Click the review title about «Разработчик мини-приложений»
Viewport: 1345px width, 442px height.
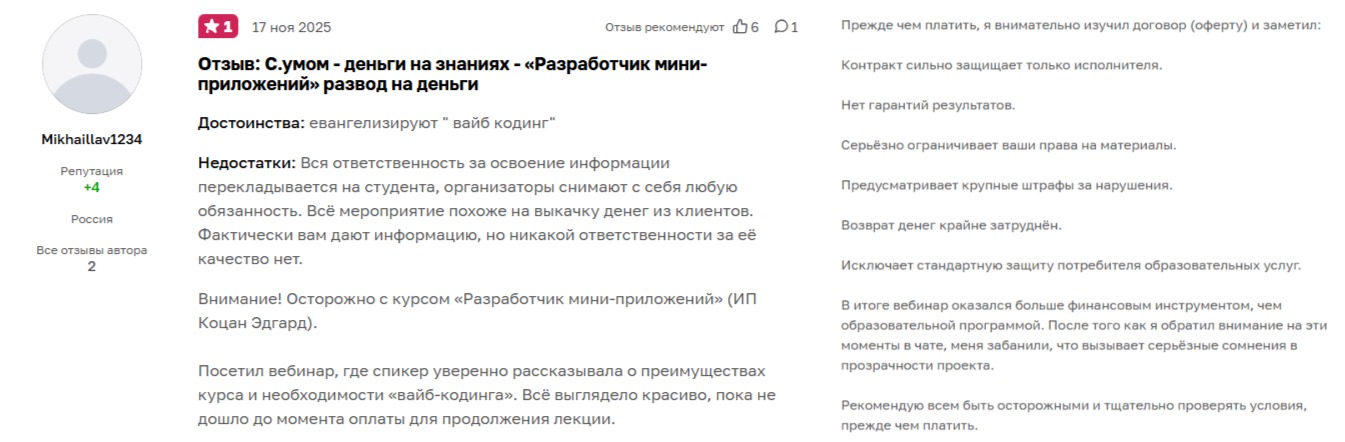point(452,74)
